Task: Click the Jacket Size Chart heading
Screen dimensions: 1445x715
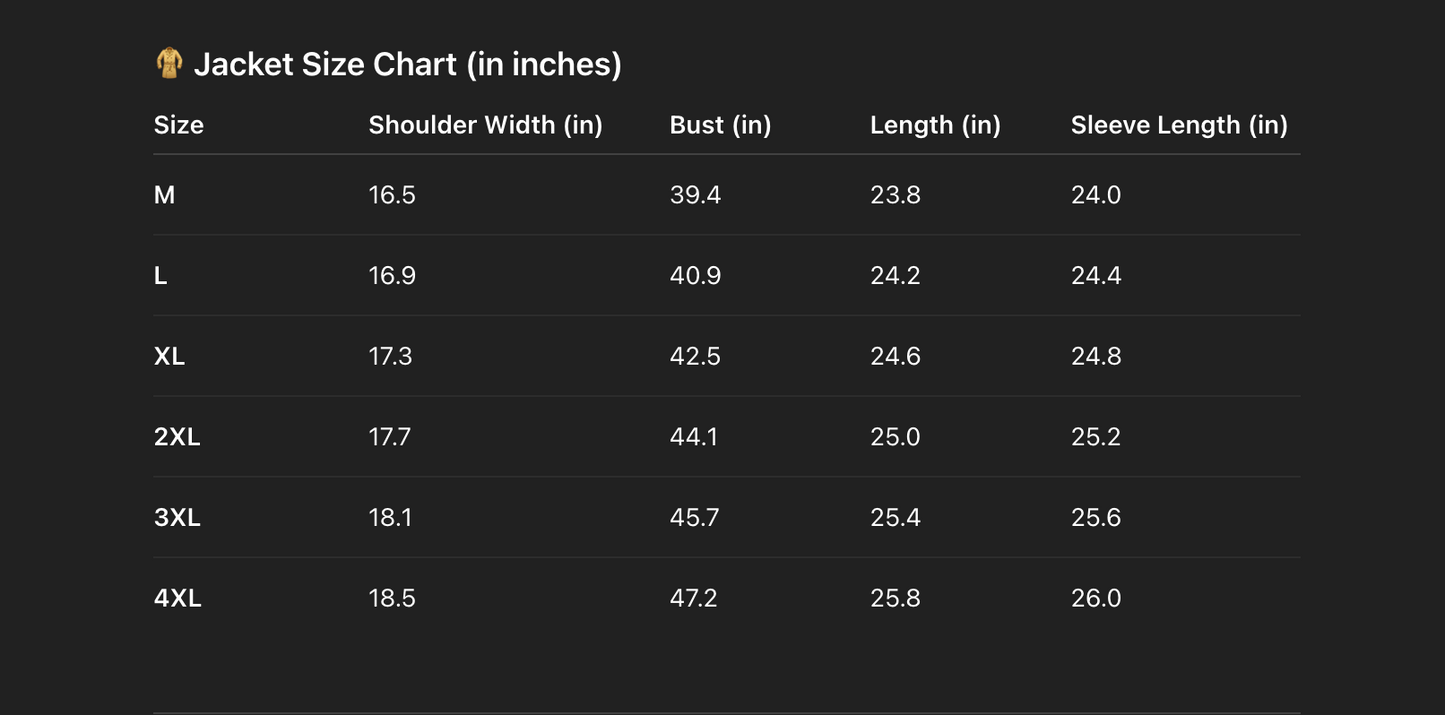Action: pos(407,64)
